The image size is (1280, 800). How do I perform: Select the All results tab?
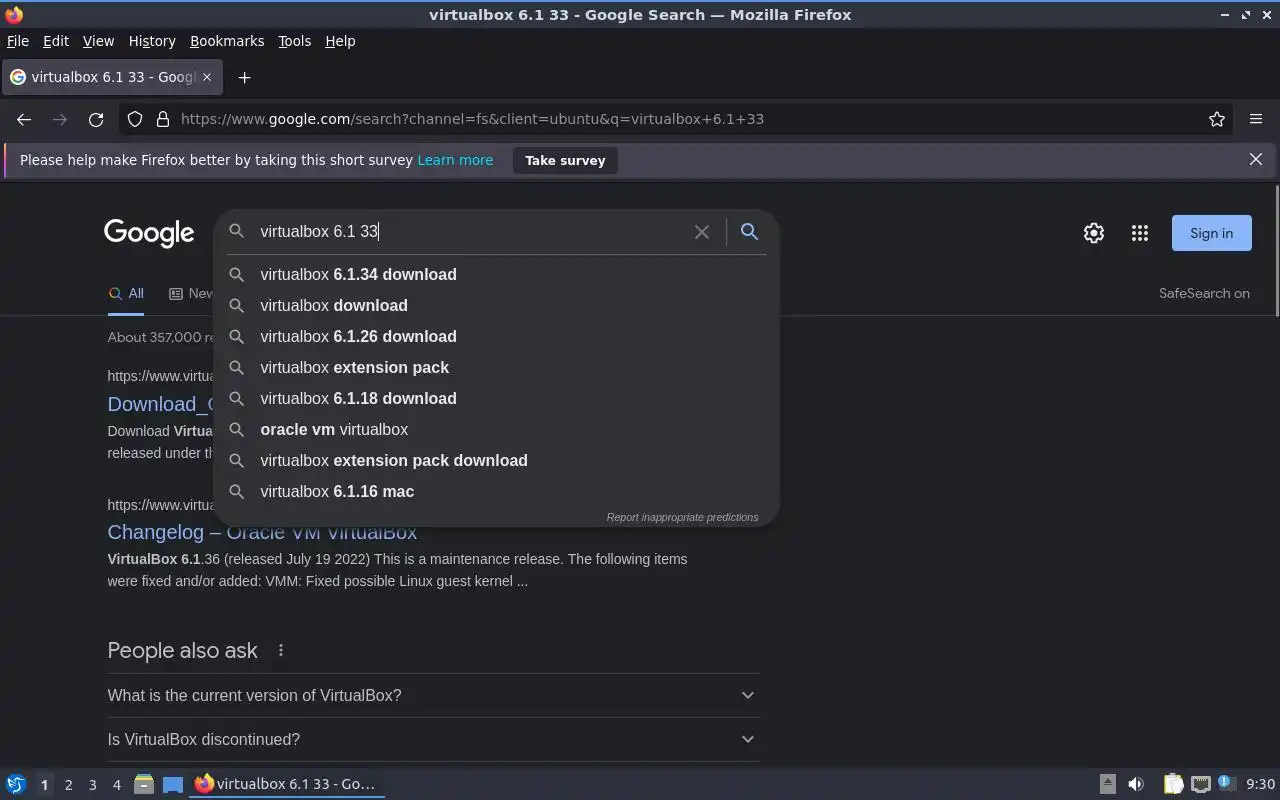[x=126, y=293]
